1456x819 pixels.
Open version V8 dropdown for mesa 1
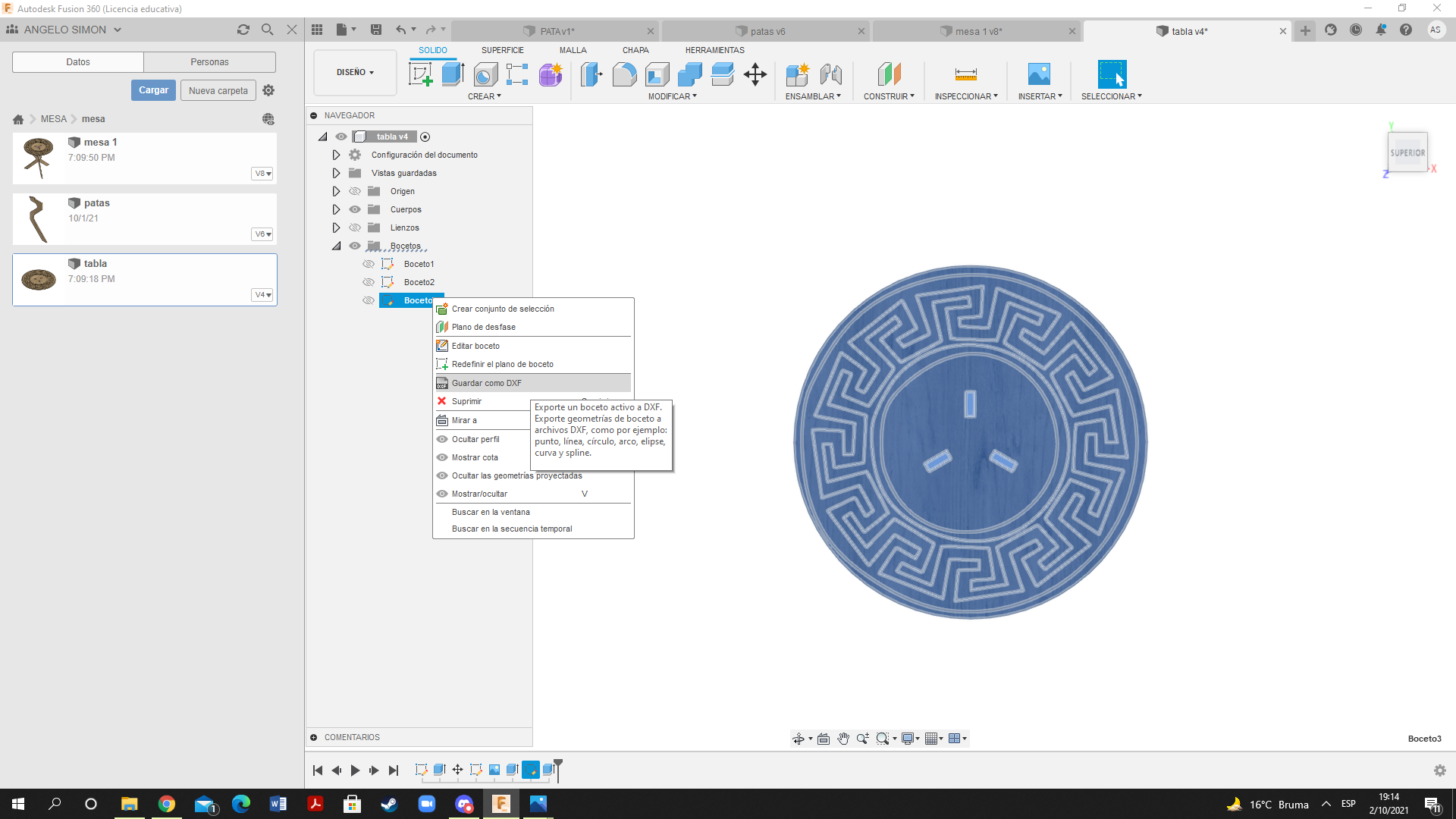(x=262, y=174)
